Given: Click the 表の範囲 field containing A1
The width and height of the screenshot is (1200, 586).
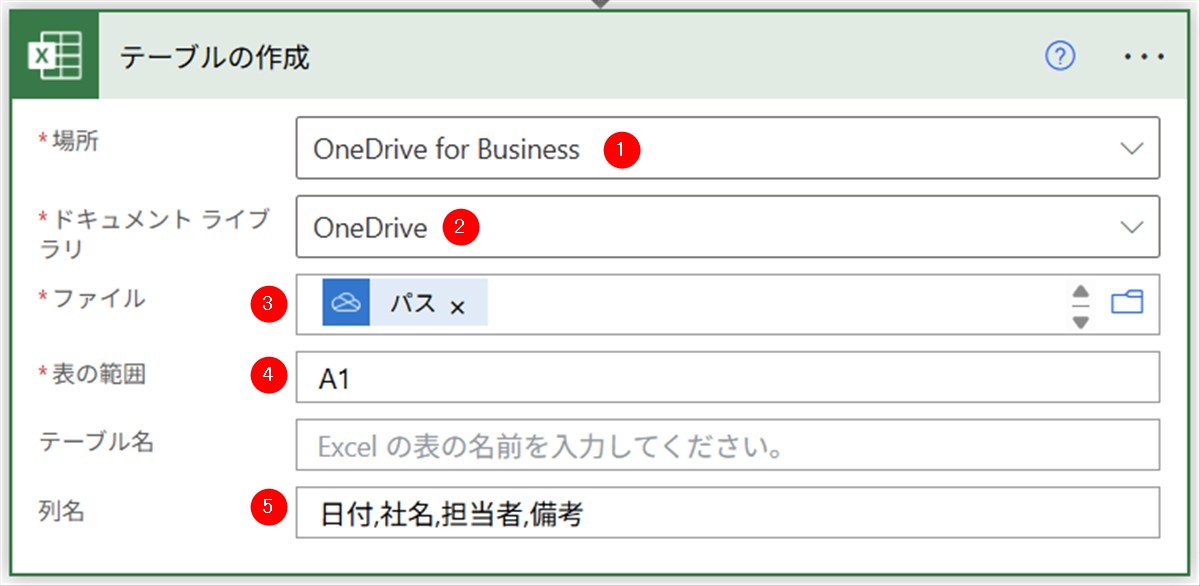Looking at the screenshot, I should coord(727,378).
